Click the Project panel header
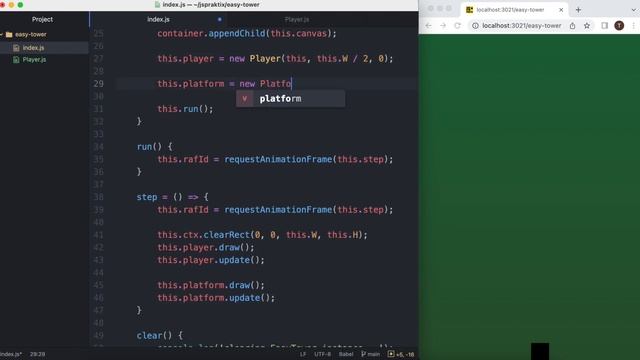 (x=42, y=19)
